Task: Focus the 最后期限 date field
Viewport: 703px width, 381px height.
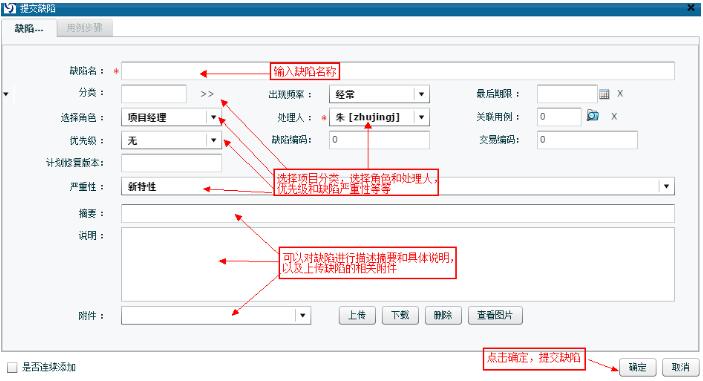Action: 567,94
